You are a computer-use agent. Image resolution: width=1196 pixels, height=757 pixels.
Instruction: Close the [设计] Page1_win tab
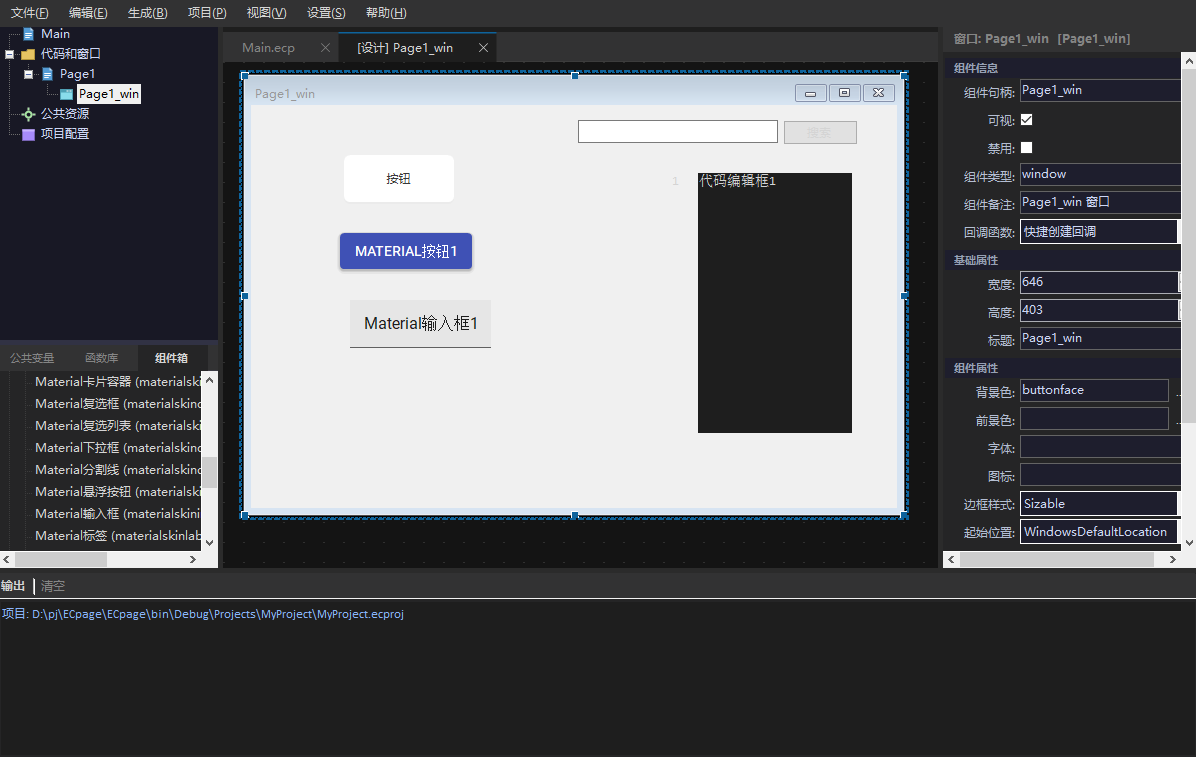point(484,47)
